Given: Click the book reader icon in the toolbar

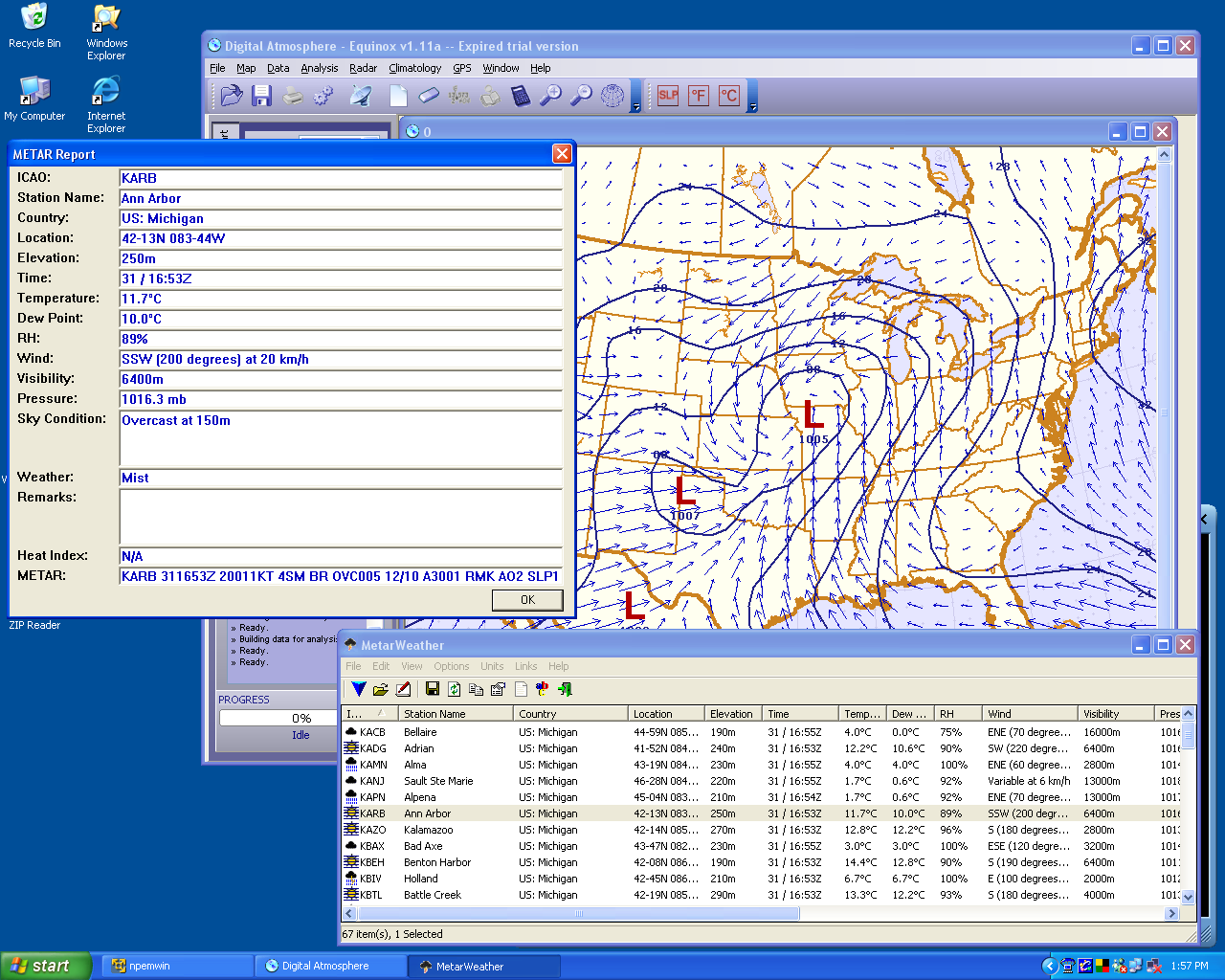Looking at the screenshot, I should click(490, 96).
